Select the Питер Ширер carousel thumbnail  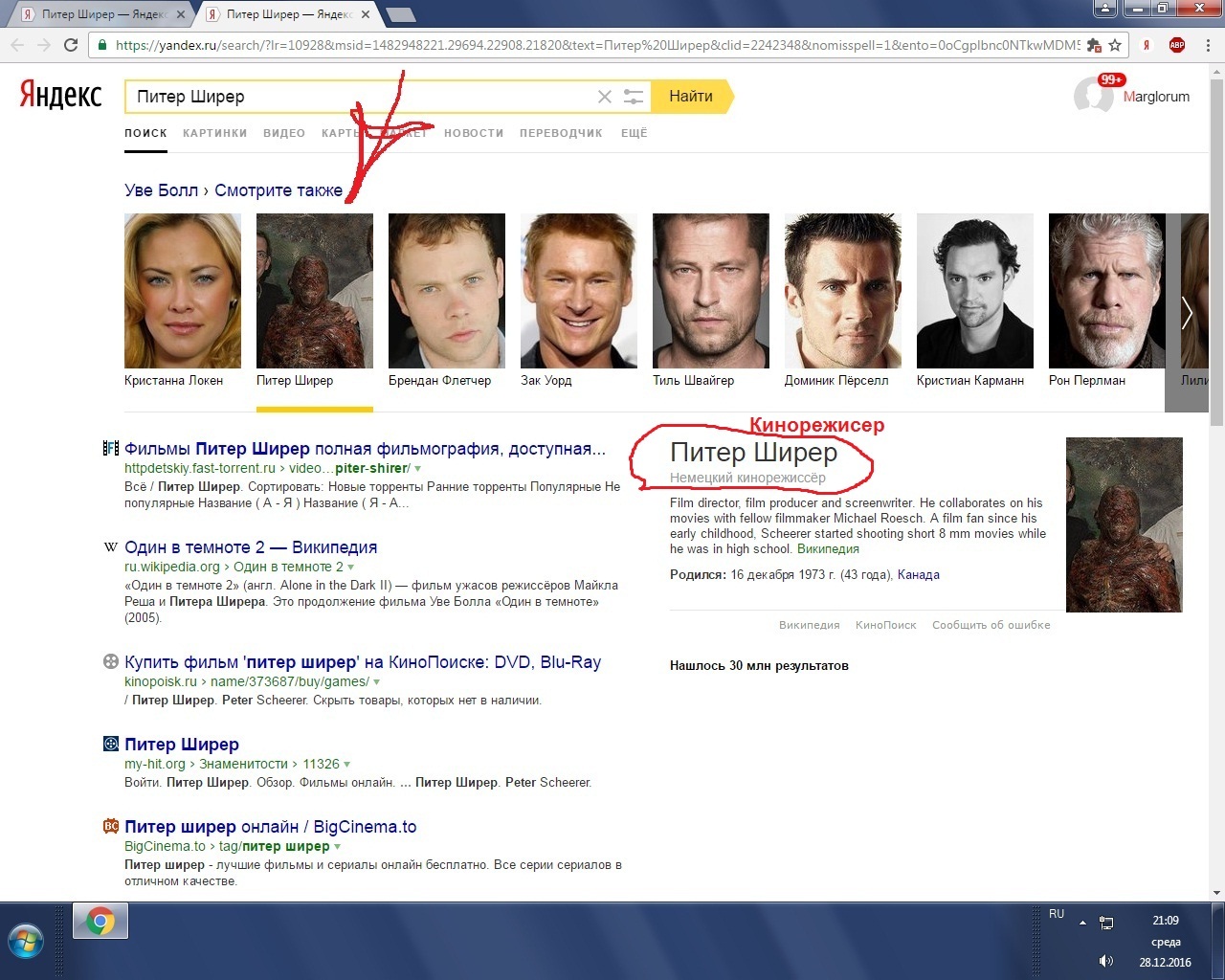point(315,291)
